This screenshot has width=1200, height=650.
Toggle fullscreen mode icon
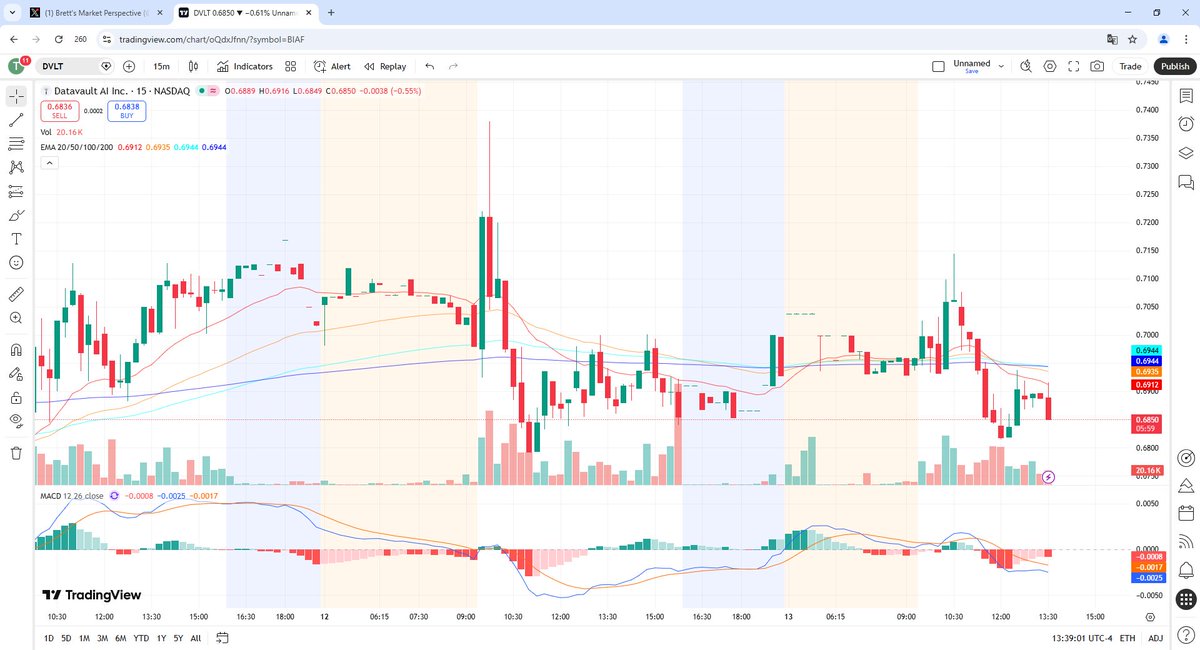coord(1074,66)
